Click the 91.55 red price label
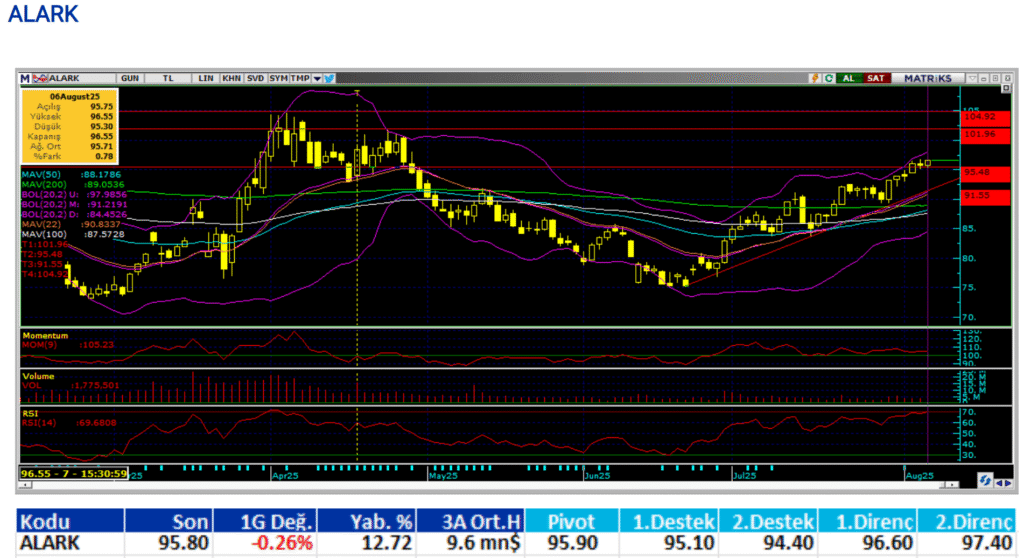Image resolution: width=1024 pixels, height=558 pixels. tap(984, 196)
